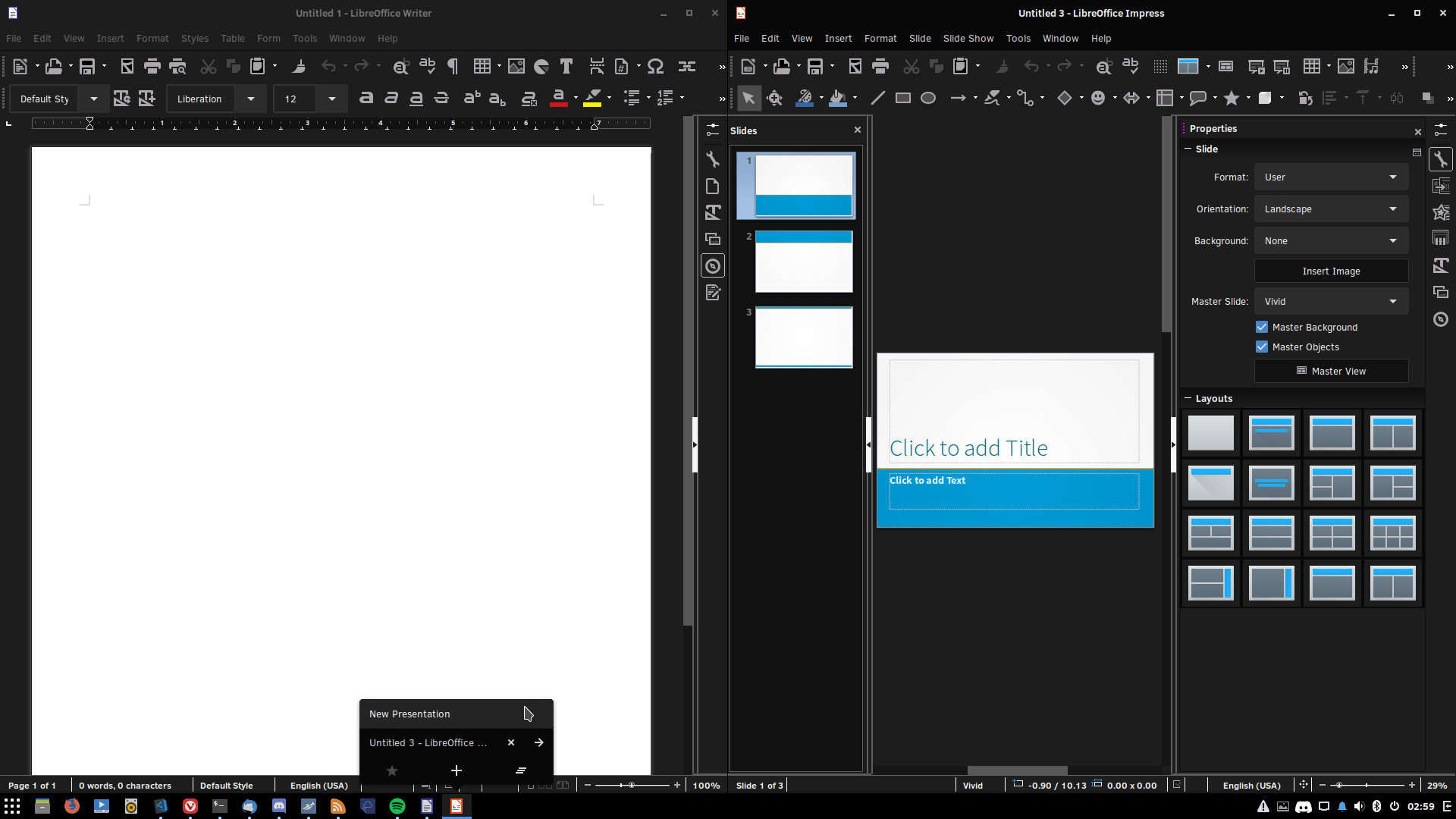Viewport: 1456px width, 819px height.
Task: Collapse the Layouts section
Action: (1188, 399)
